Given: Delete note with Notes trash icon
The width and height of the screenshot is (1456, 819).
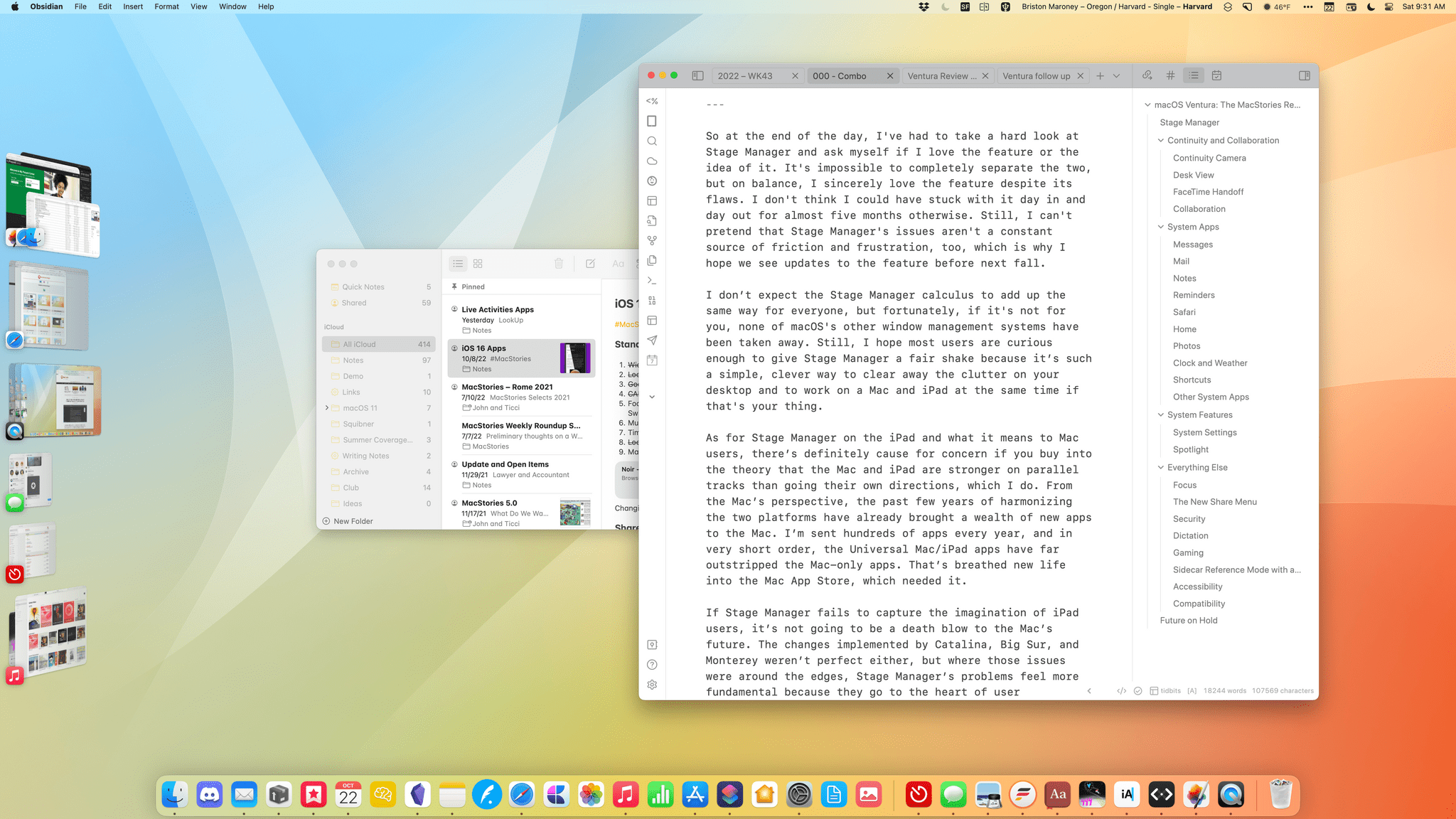Looking at the screenshot, I should (x=559, y=264).
